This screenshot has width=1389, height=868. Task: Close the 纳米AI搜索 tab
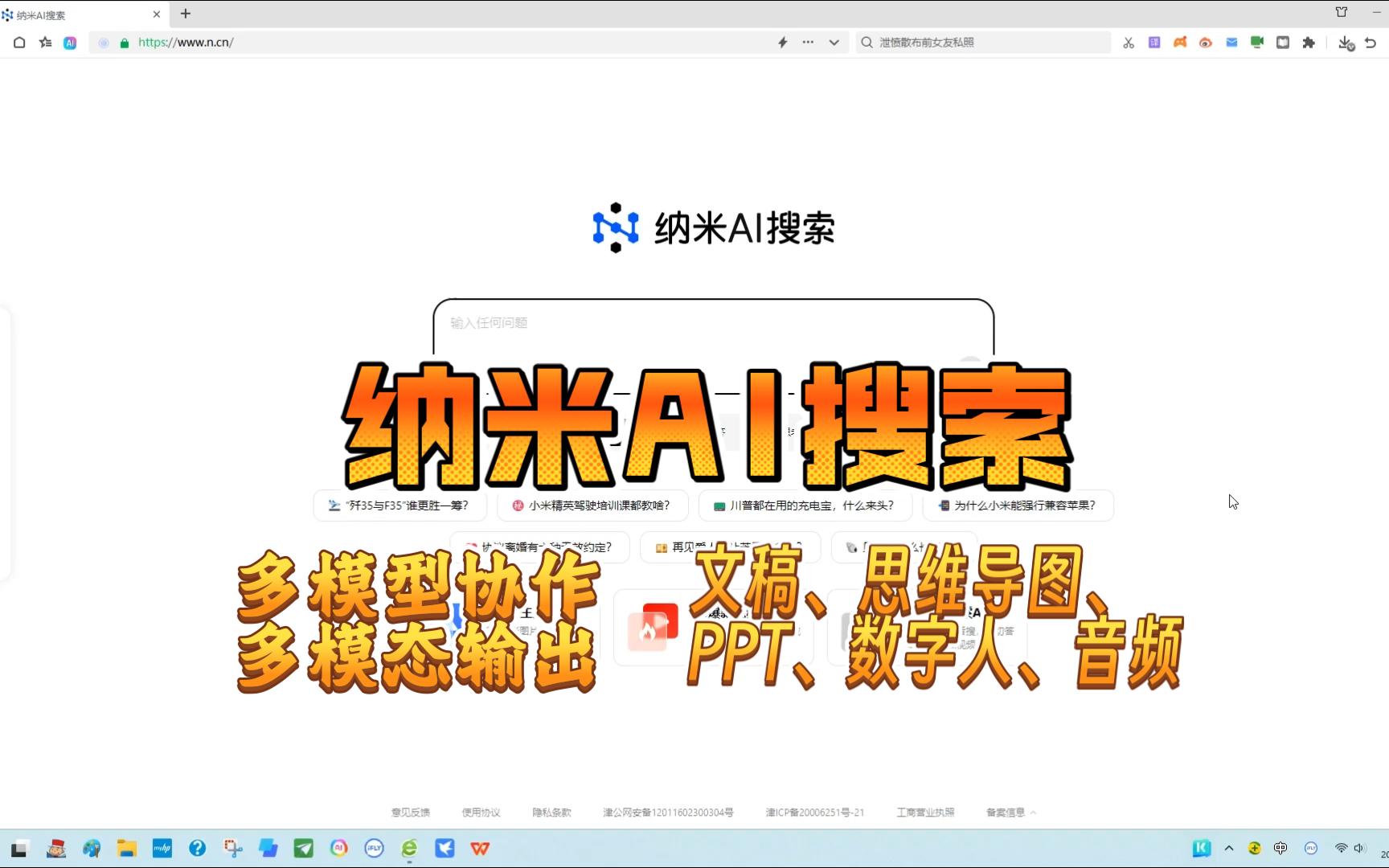click(157, 14)
